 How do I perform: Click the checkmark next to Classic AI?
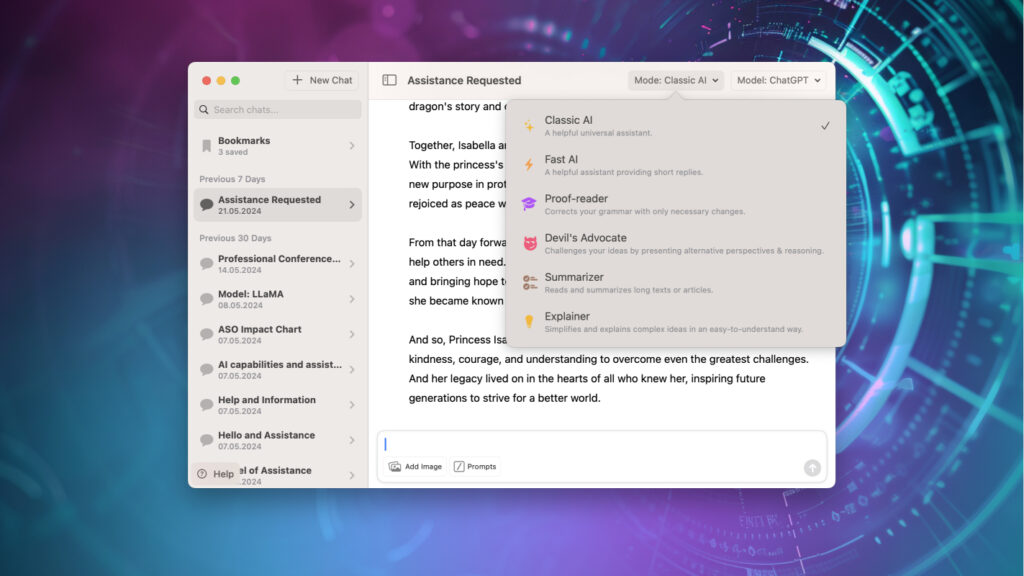[825, 125]
